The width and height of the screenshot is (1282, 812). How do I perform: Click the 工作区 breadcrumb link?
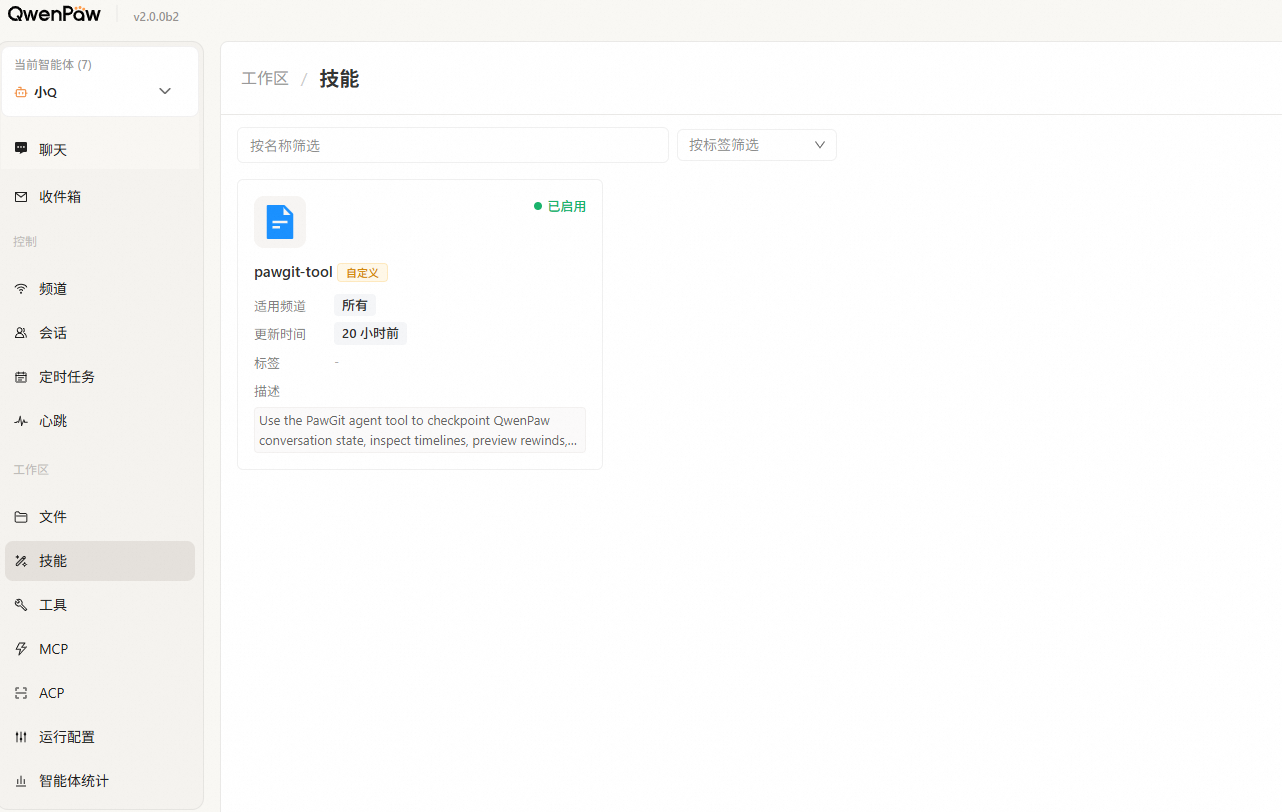[265, 78]
